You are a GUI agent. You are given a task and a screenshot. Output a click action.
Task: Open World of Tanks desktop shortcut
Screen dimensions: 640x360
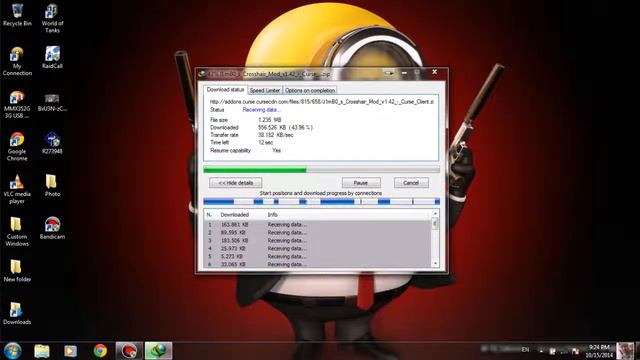click(x=52, y=18)
